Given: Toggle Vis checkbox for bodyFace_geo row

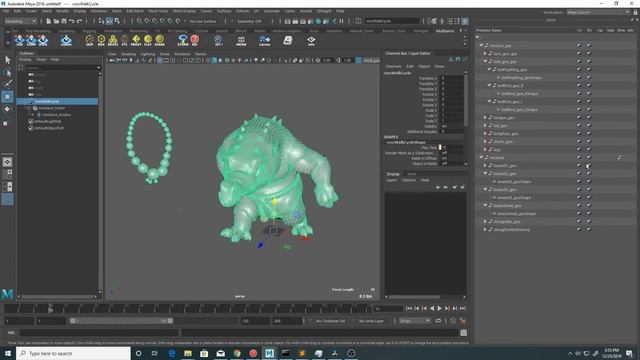Looking at the screenshot, I should point(579,133).
